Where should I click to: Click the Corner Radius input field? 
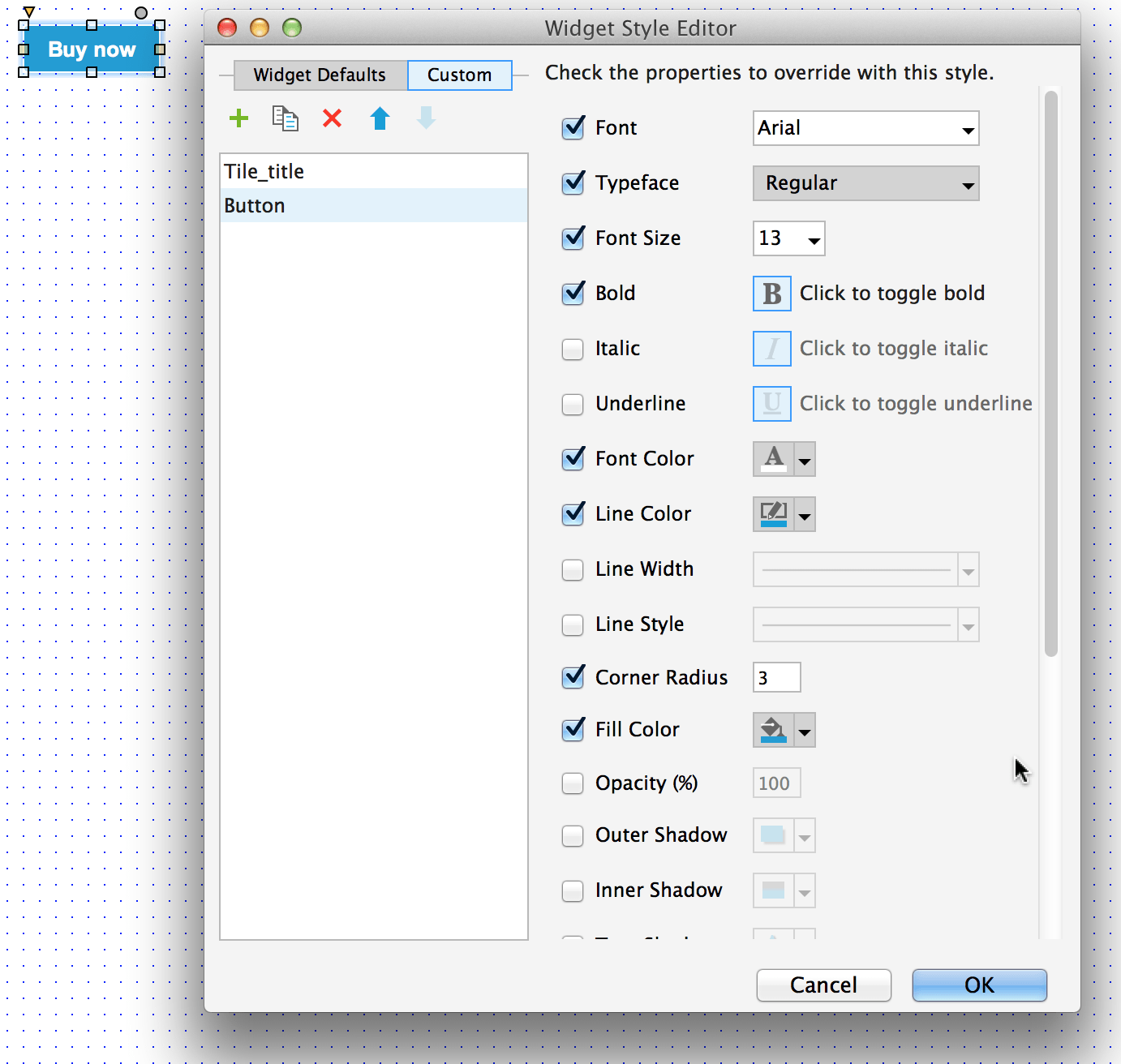coord(776,677)
